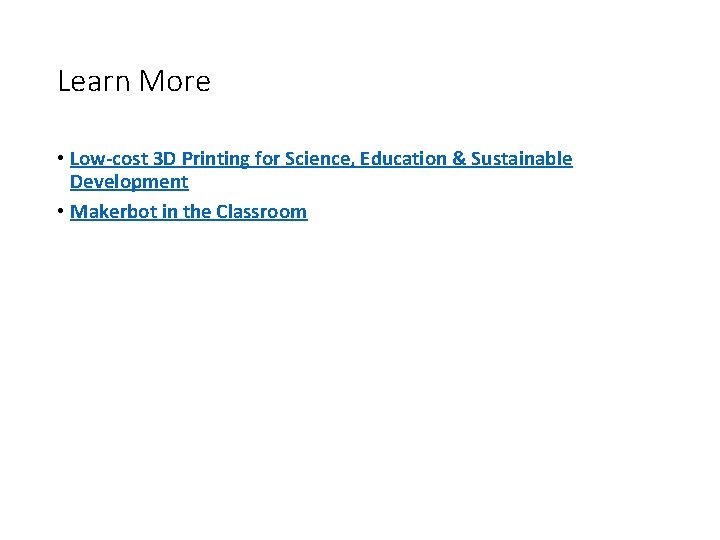
Task: Click the 'Learn More' slide title
Action: tap(134, 81)
